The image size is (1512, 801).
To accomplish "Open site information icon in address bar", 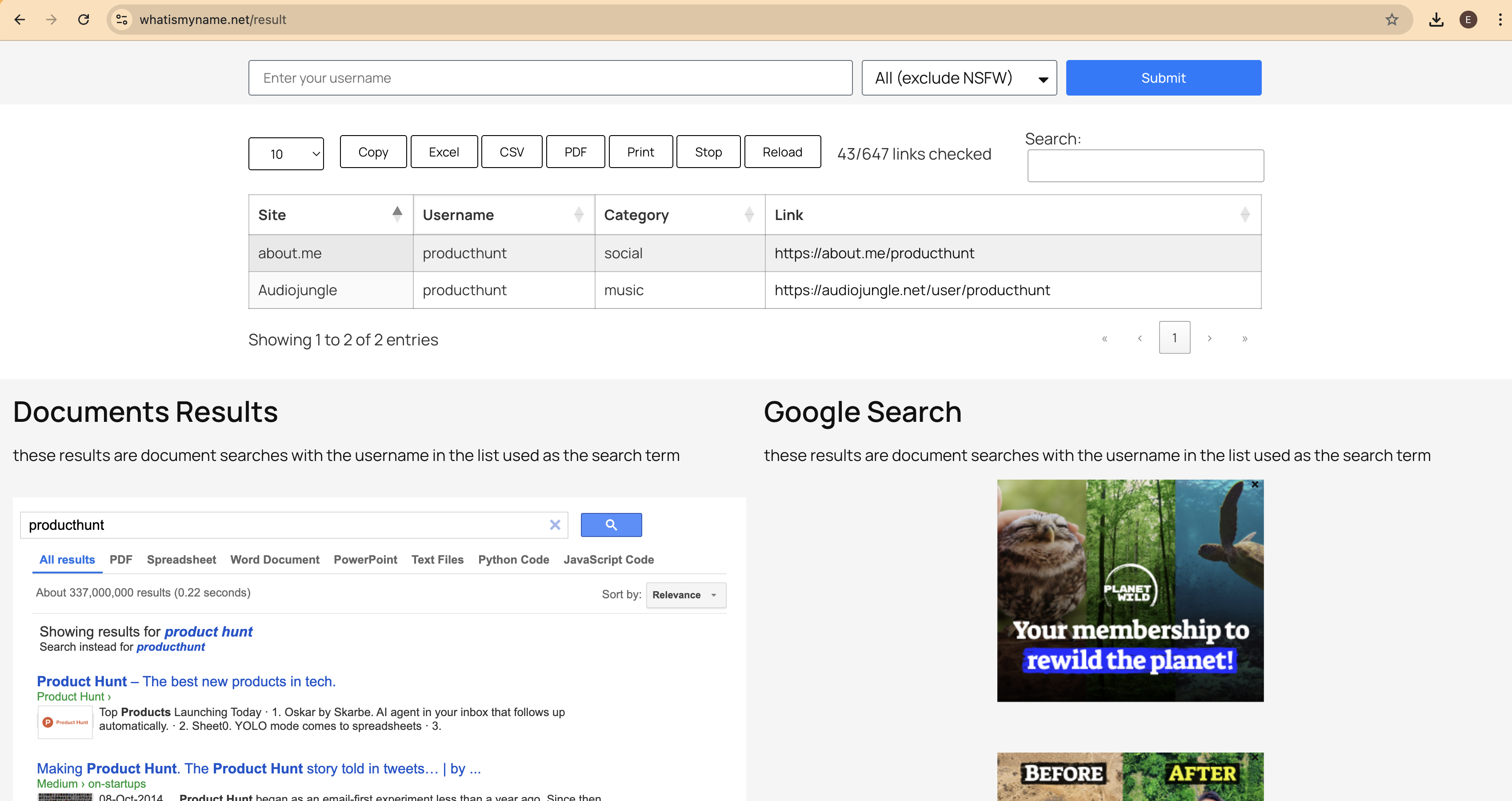I will pos(121,20).
